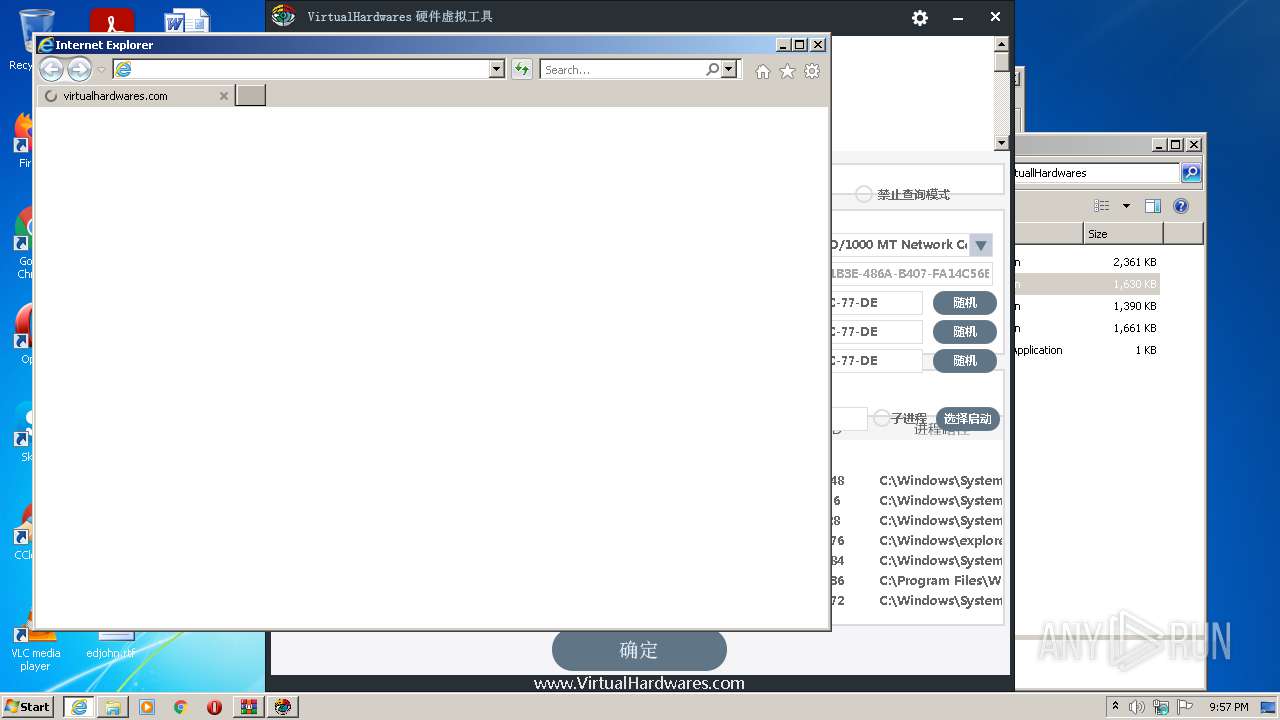Click the VirtualHardwares eye logo

tap(284, 16)
